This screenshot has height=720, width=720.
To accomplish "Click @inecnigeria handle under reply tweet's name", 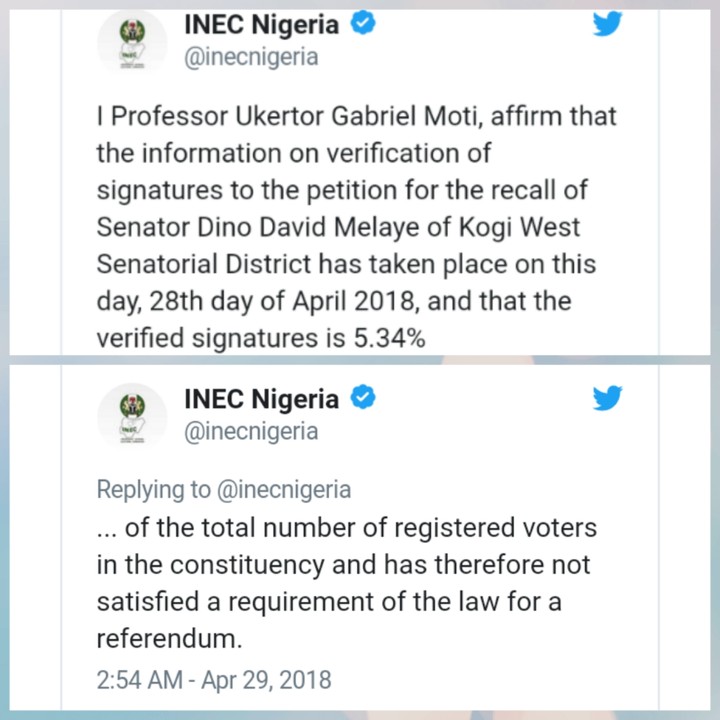I will 251,431.
